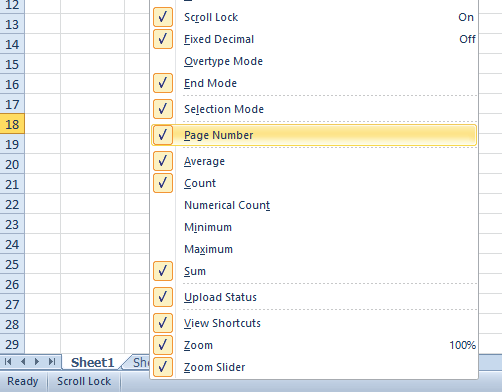Screen dimensions: 502x392
Task: Go to first sheet tab arrow
Action: pos(8,362)
